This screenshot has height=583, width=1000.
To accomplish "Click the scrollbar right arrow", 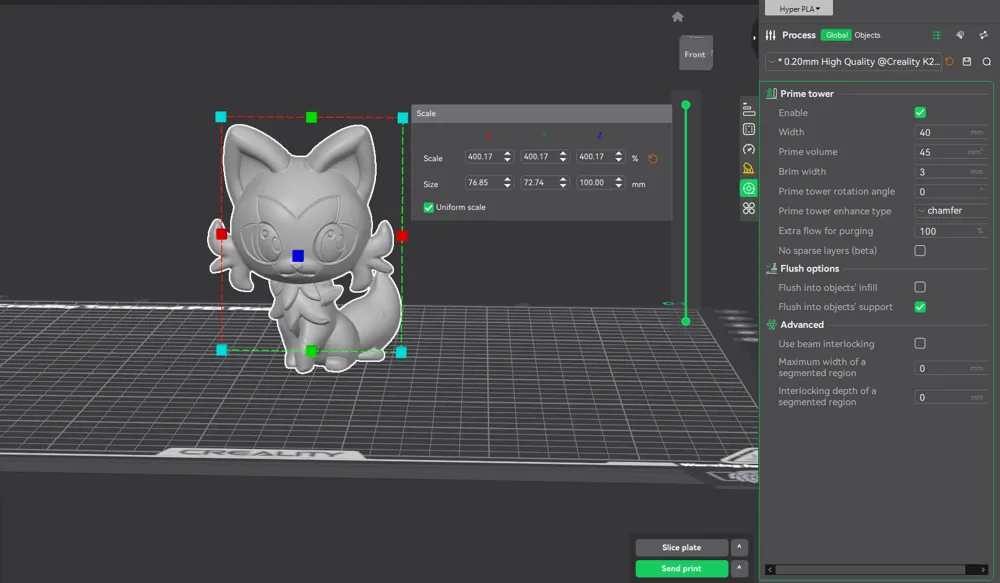I will tap(983, 570).
